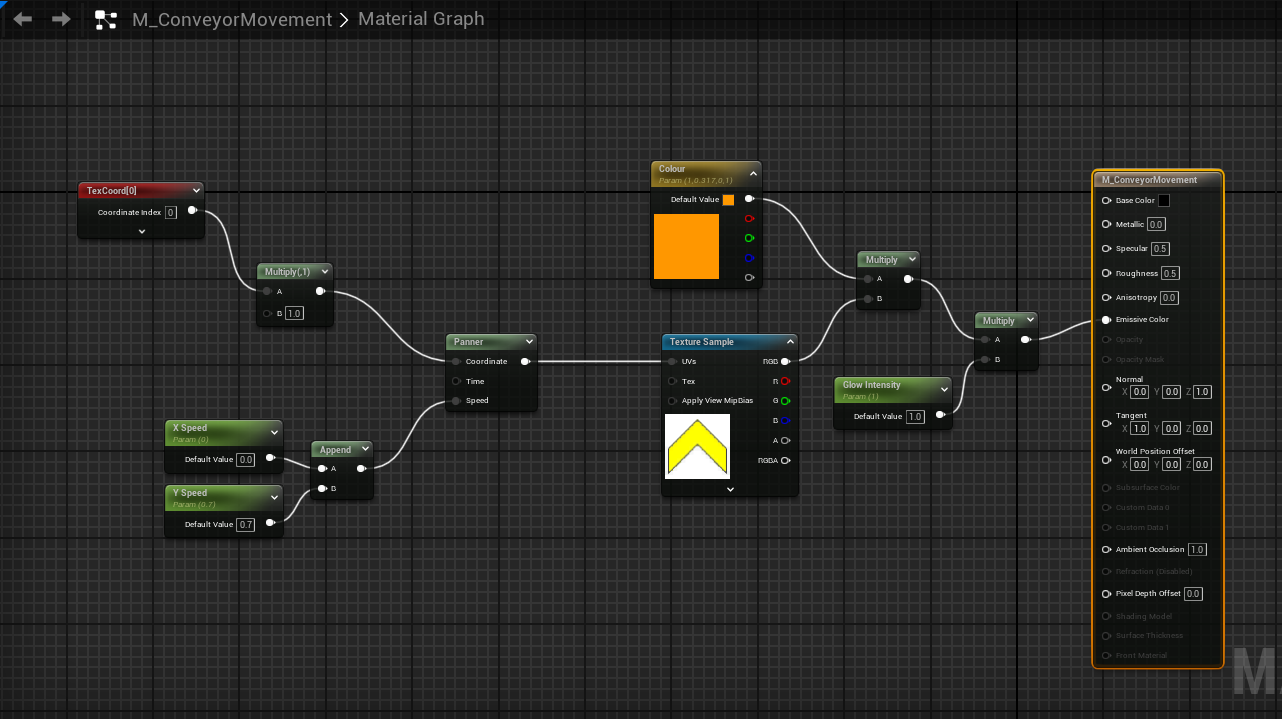This screenshot has width=1282, height=719.
Task: Click the Texture Sample G output pin
Action: click(x=785, y=401)
